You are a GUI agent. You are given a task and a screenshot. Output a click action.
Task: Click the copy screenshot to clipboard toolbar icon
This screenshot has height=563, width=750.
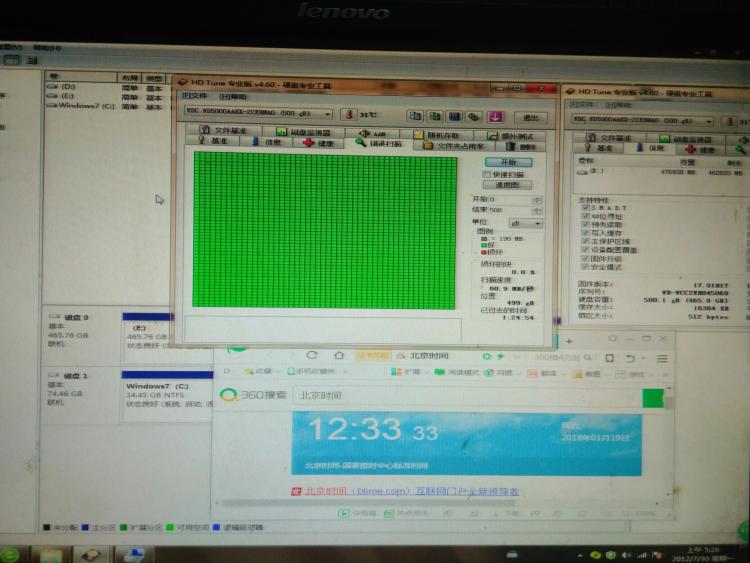point(435,116)
